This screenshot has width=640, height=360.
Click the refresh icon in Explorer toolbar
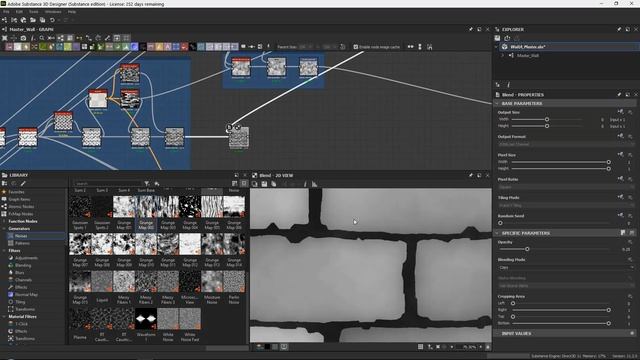coord(507,38)
